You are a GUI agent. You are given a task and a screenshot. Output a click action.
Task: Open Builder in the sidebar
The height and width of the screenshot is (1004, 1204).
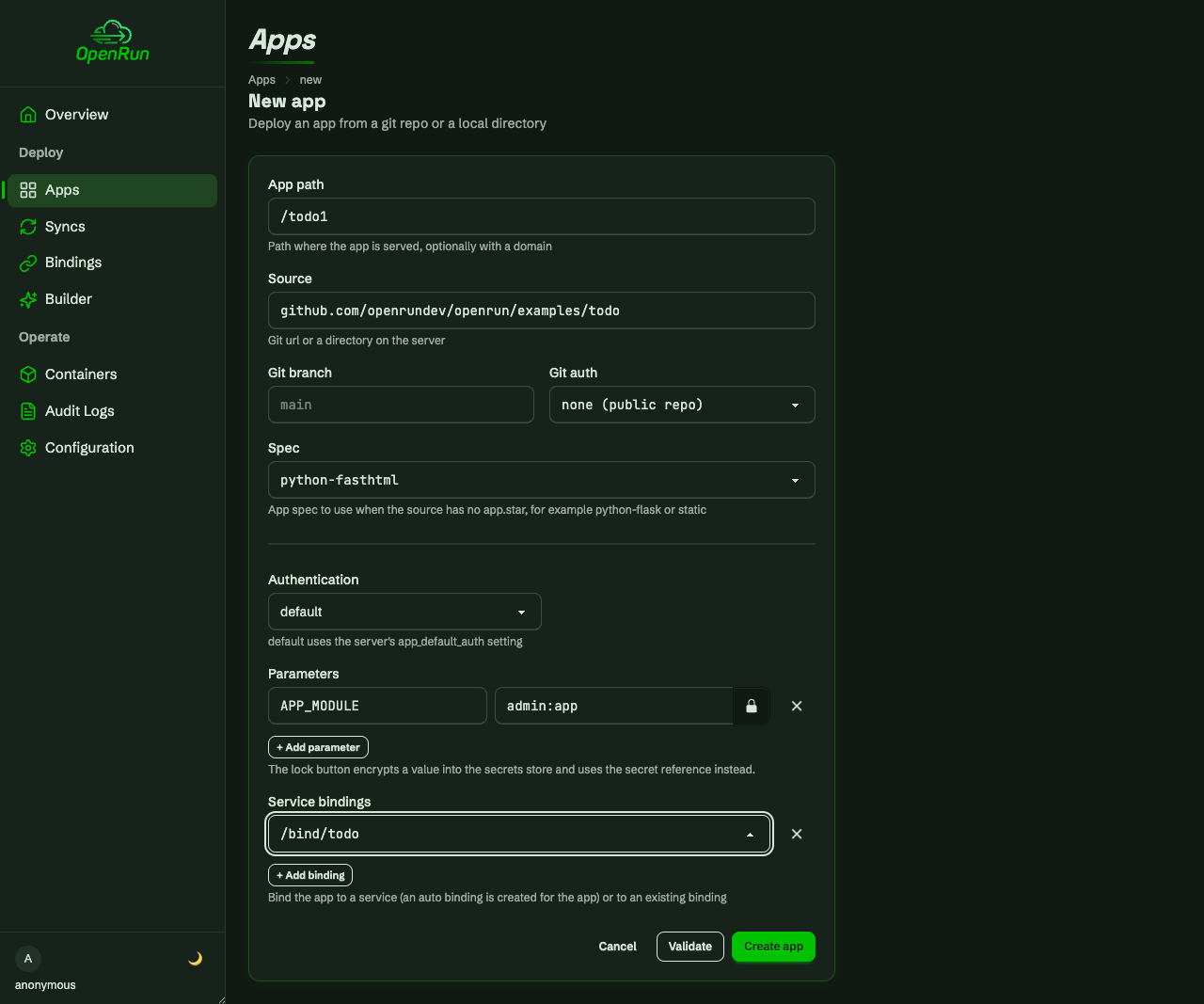(x=112, y=299)
